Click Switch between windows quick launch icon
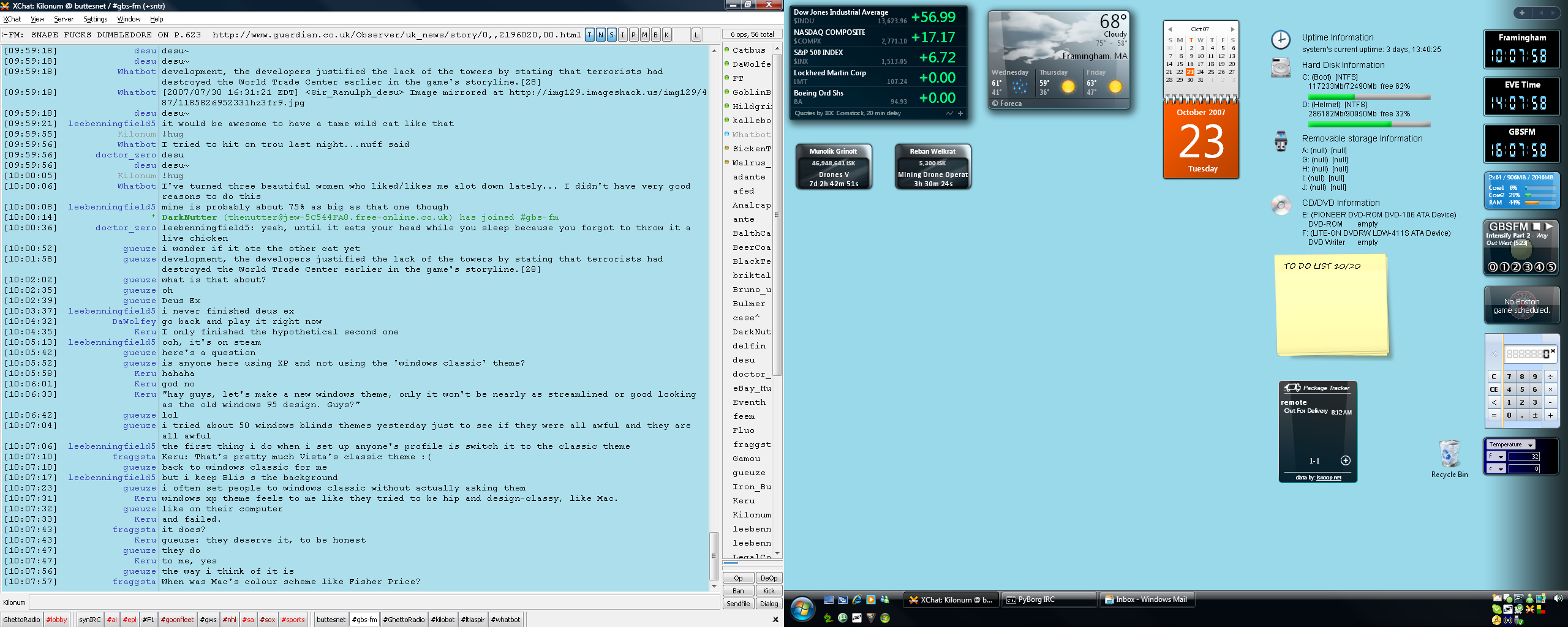The height and width of the screenshot is (627, 1568). pyautogui.click(x=843, y=600)
